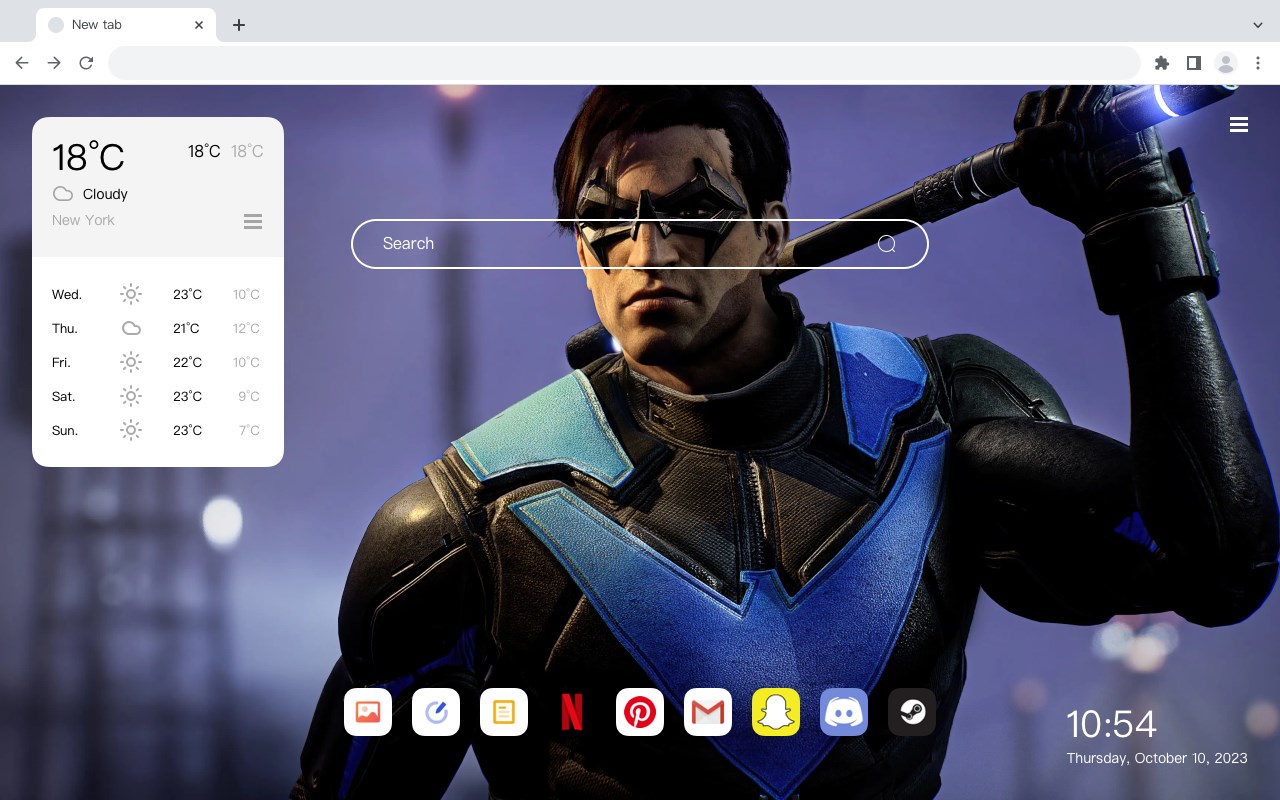Click the Thursday, October 10, 2023 date
The height and width of the screenshot is (800, 1280).
tap(1157, 758)
